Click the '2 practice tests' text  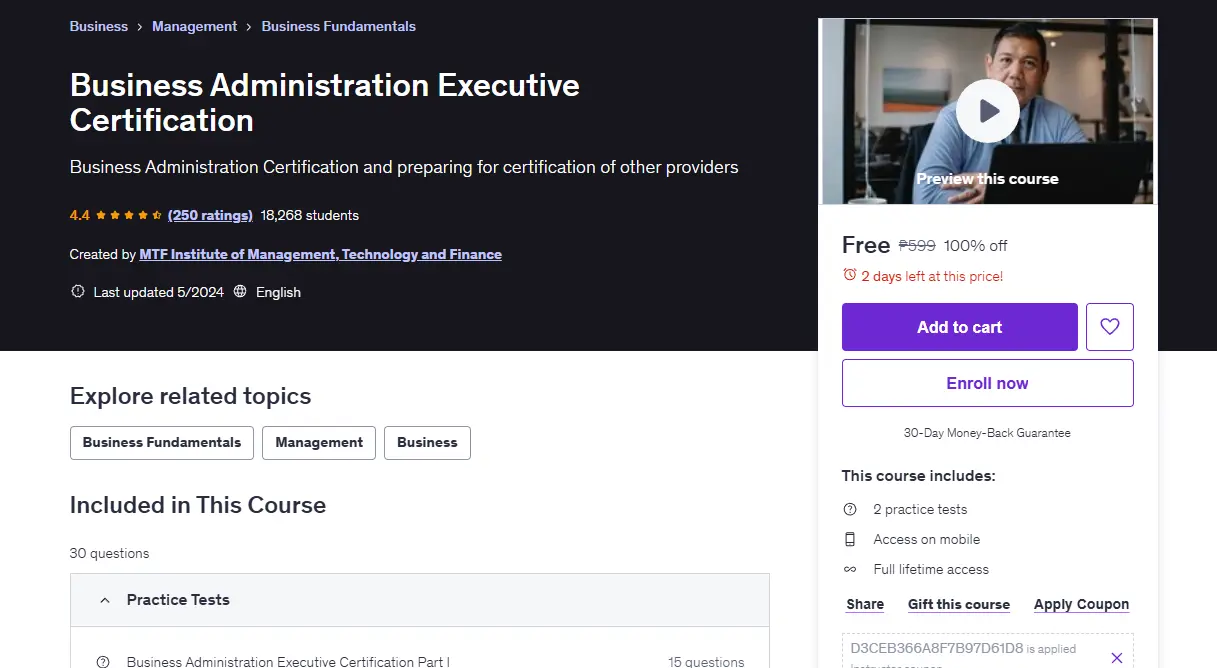point(920,509)
